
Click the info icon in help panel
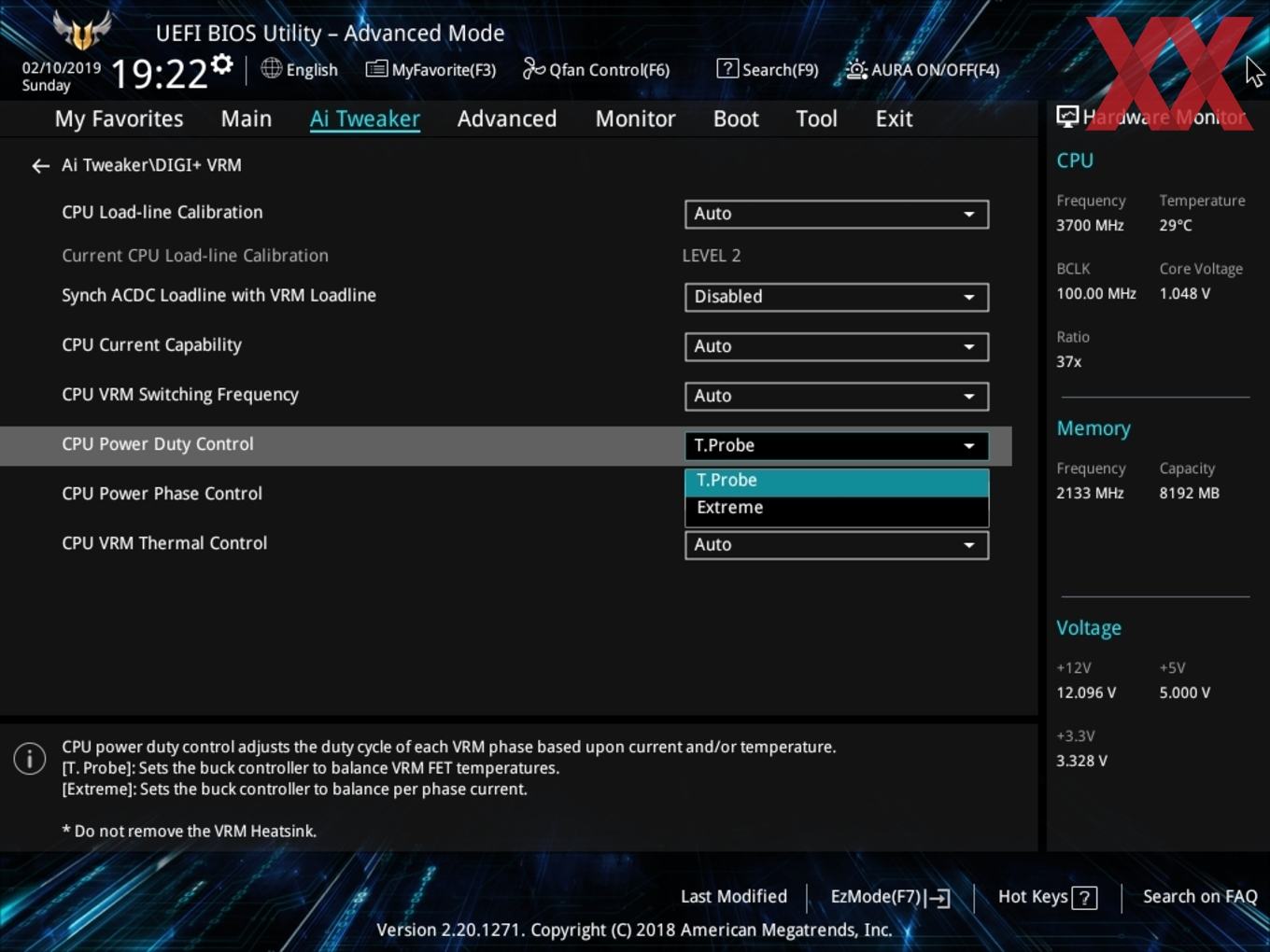pyautogui.click(x=30, y=759)
